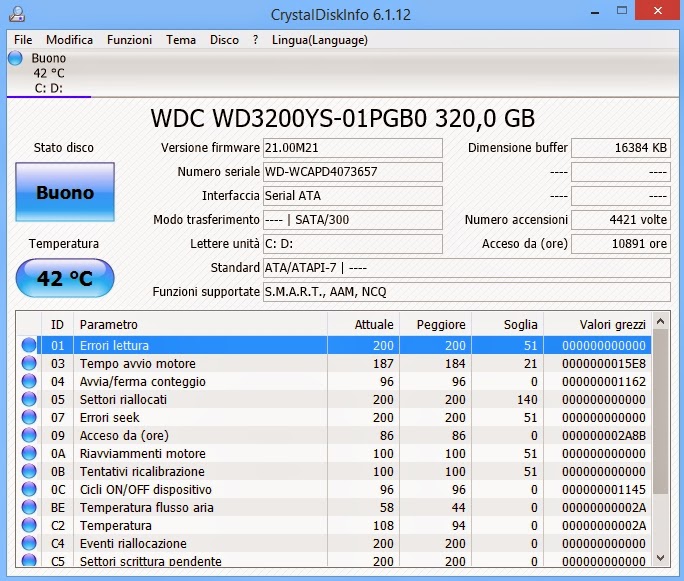Click the Buono disk health status button
The image size is (684, 581).
coord(65,192)
